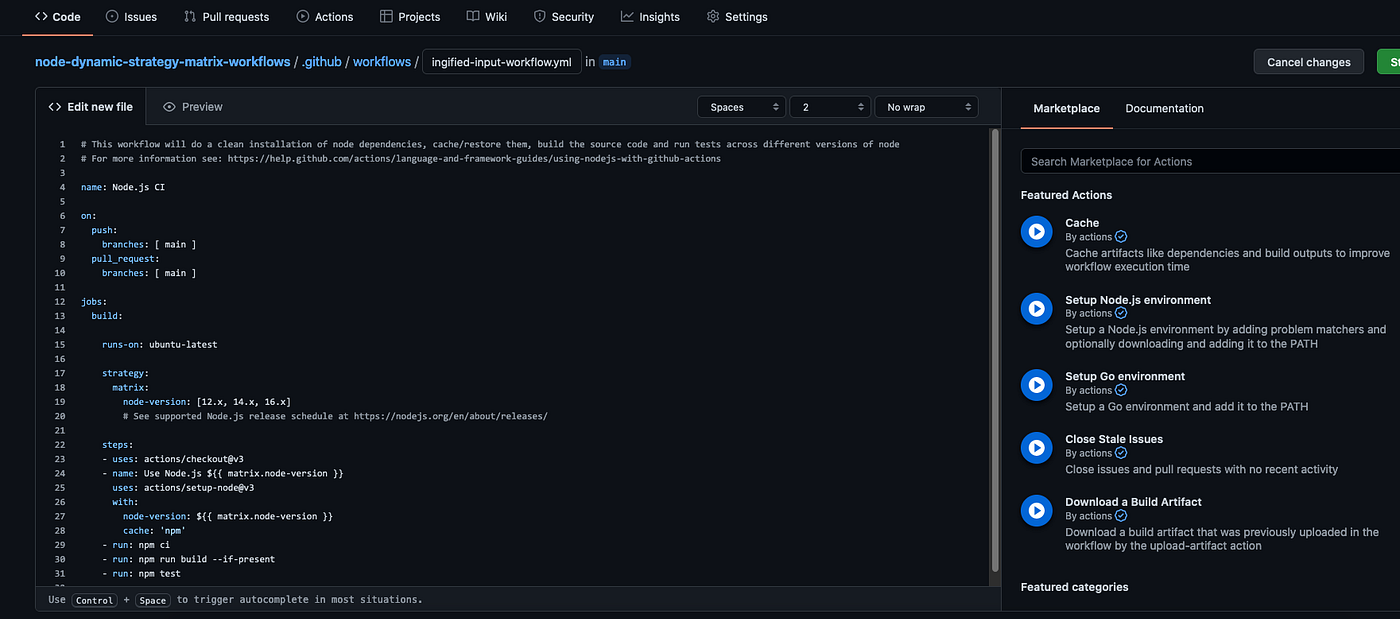The height and width of the screenshot is (619, 1400).
Task: Click the main branch label
Action: (615, 62)
